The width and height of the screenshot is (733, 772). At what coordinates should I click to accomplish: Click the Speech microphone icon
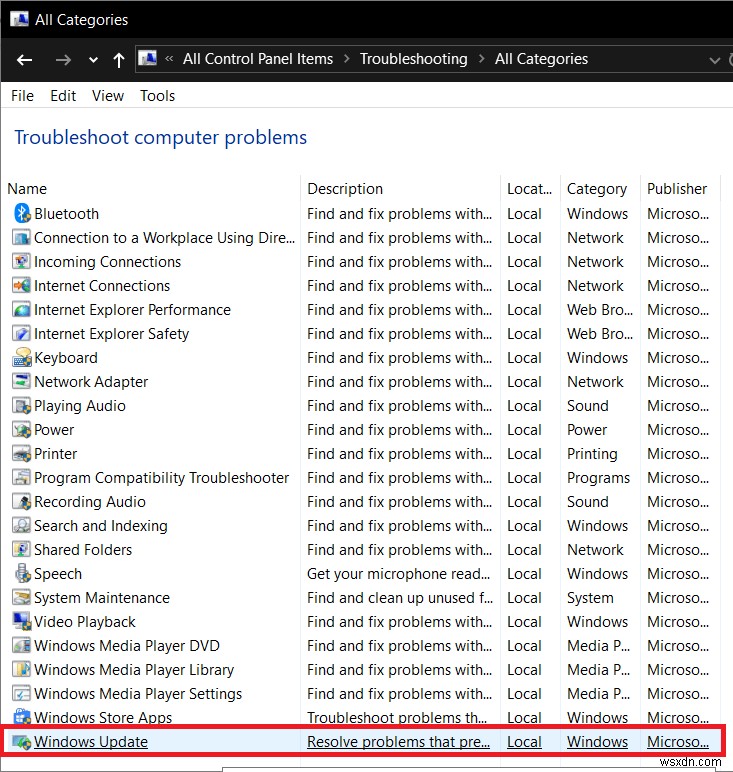(x=22, y=574)
